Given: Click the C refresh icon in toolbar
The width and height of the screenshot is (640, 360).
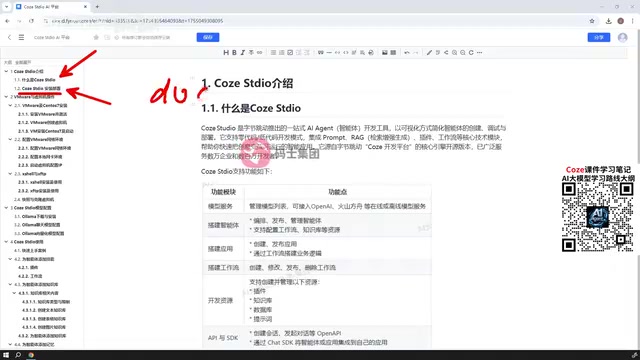Looking at the screenshot, I should click(x=471, y=53).
